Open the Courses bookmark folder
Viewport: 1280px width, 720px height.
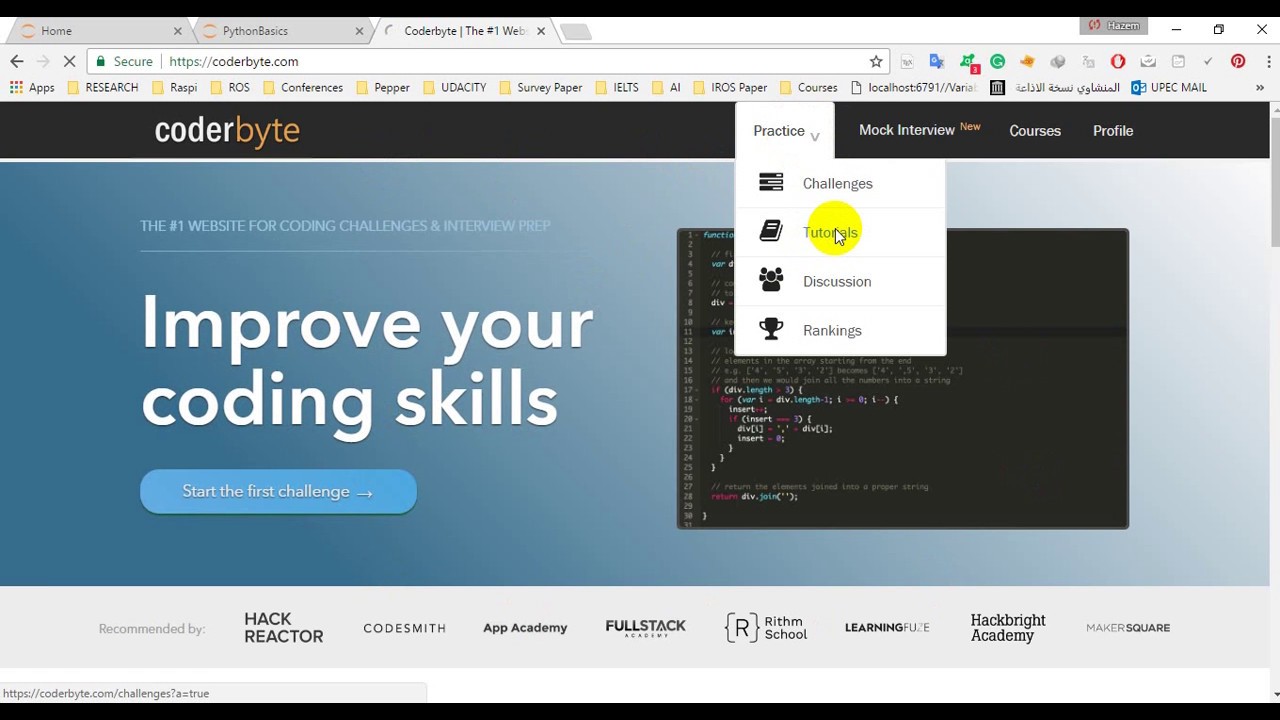808,87
